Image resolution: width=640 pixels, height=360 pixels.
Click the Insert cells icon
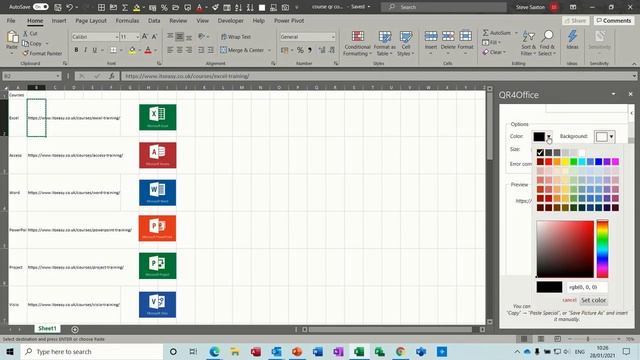(431, 37)
